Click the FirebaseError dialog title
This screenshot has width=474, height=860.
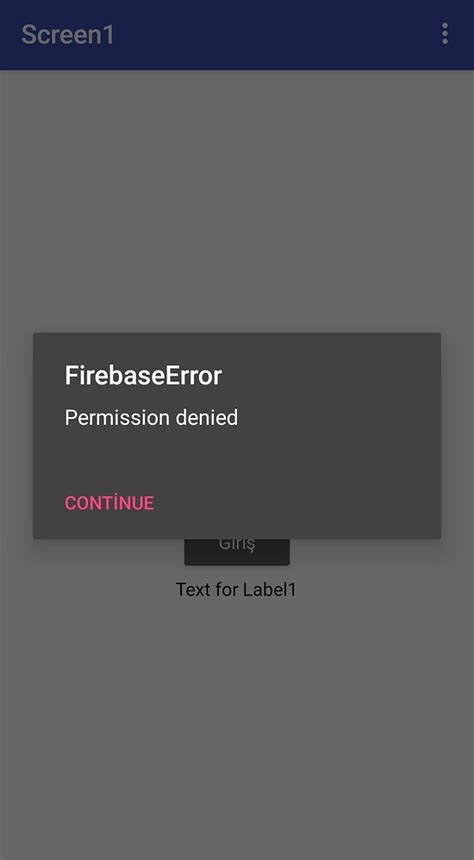point(143,376)
